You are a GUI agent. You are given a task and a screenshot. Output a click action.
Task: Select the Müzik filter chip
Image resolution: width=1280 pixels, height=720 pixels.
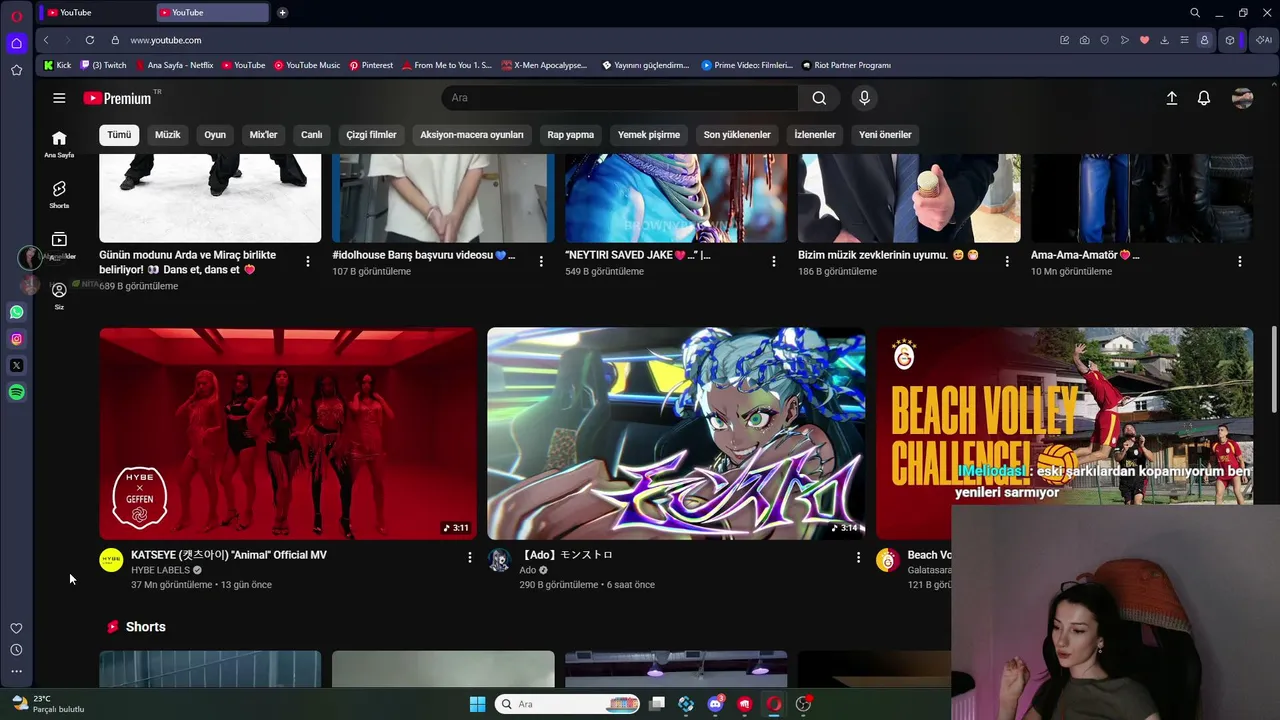click(x=168, y=135)
